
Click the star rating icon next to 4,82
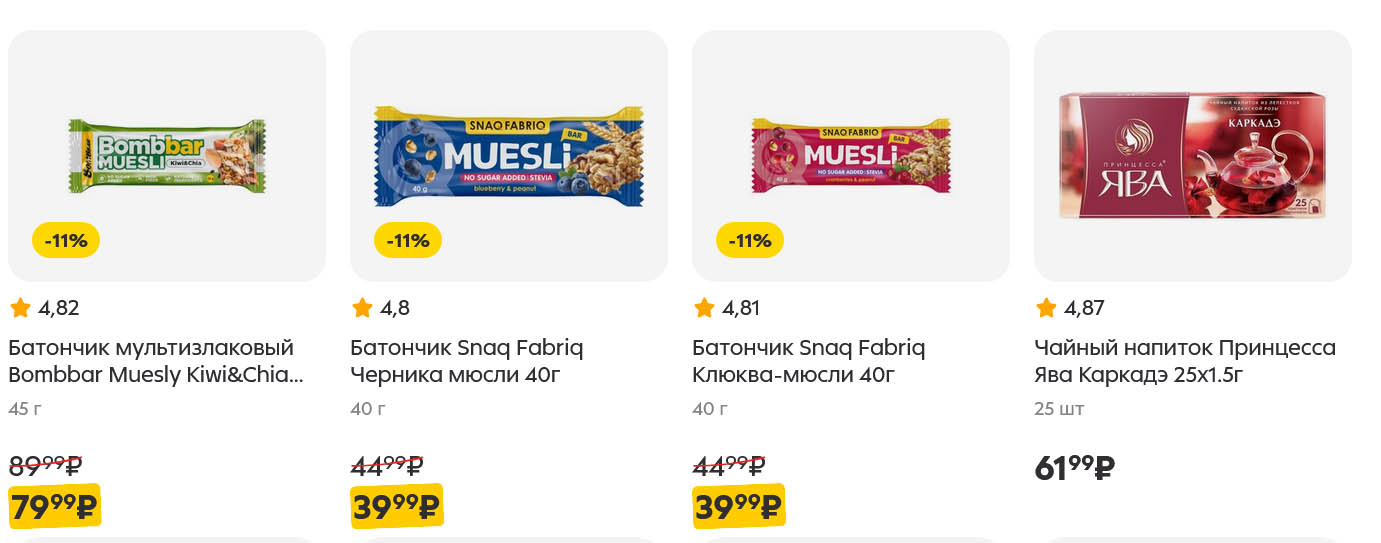(x=20, y=308)
